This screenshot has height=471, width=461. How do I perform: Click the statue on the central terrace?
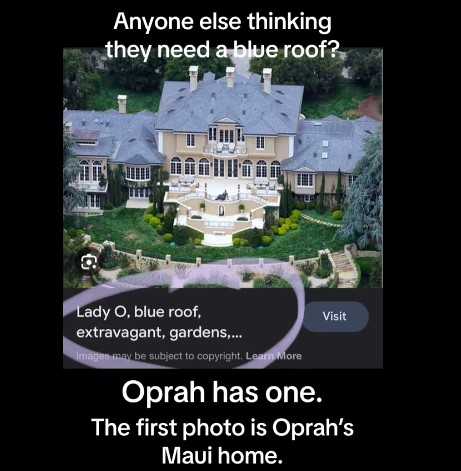[x=222, y=195]
